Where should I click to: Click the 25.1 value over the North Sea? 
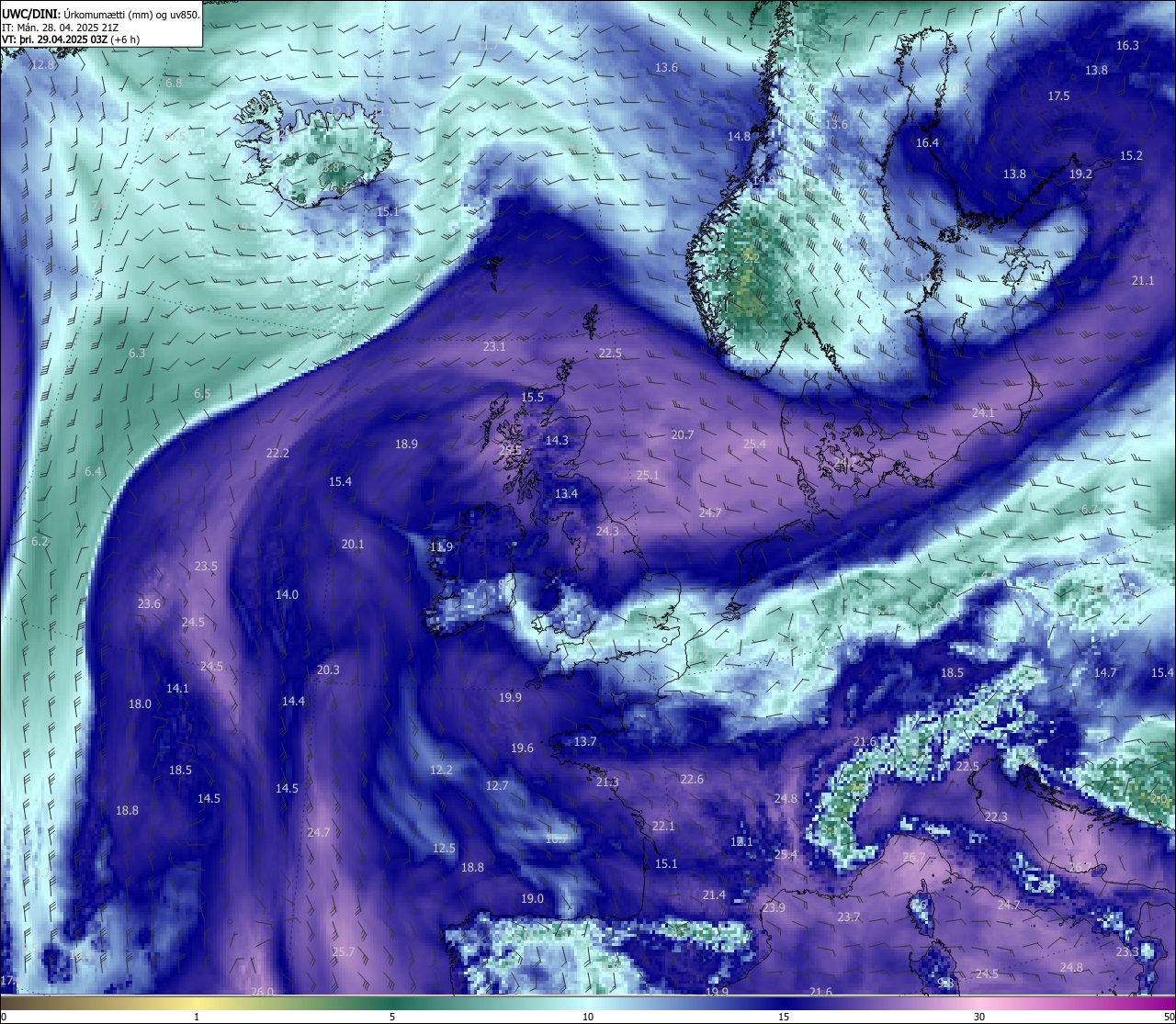tap(648, 476)
